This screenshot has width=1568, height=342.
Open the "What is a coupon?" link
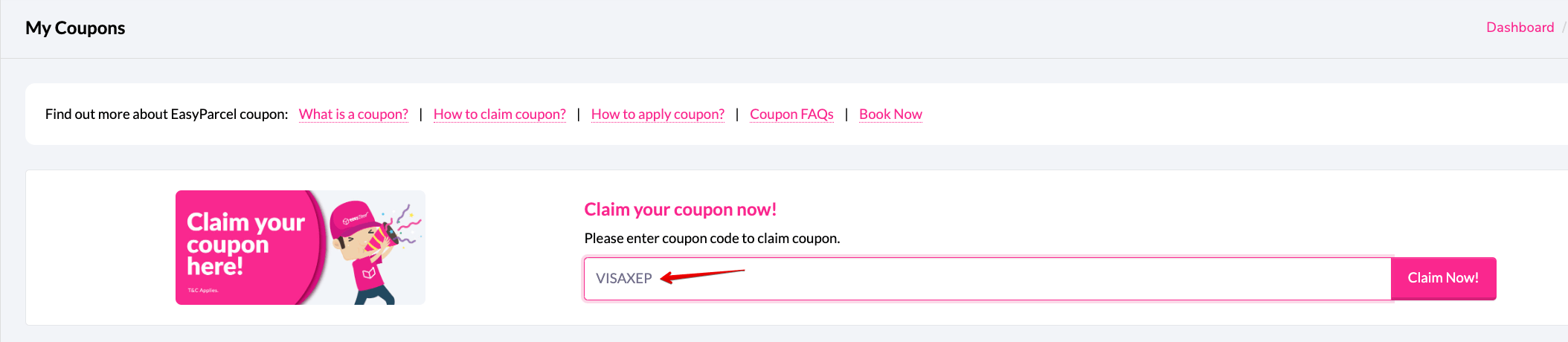353,114
